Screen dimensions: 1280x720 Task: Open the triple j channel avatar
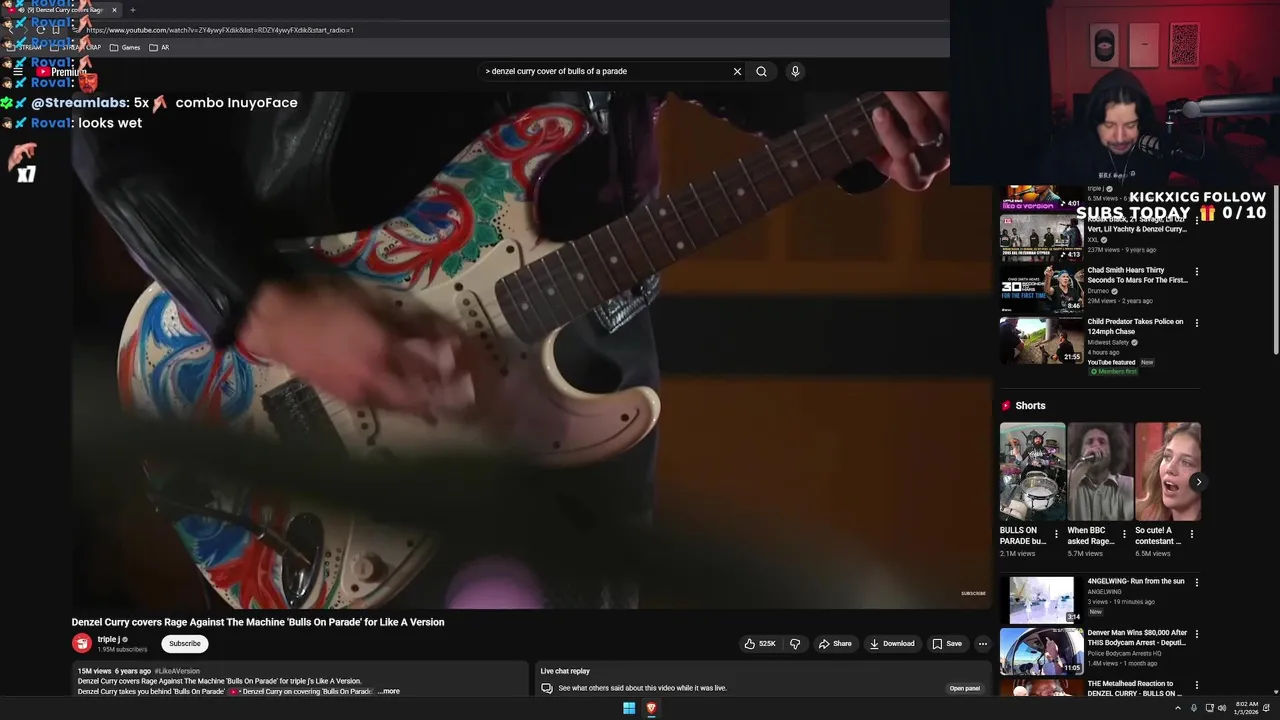tap(82, 643)
